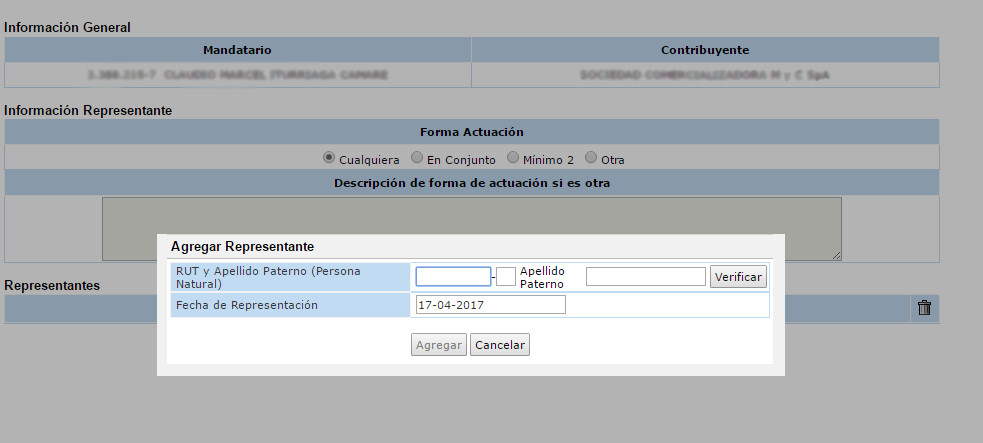
Task: Focus the RUT verification digit box
Action: click(x=505, y=276)
